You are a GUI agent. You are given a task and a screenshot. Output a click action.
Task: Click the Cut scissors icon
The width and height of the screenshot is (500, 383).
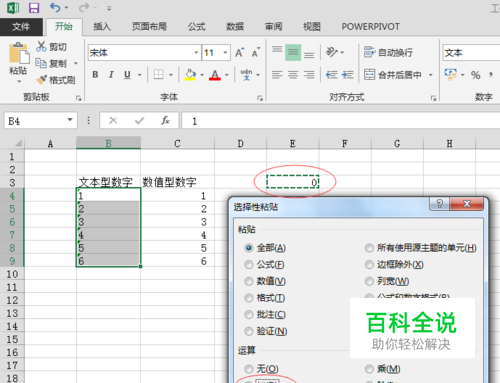[x=41, y=47]
